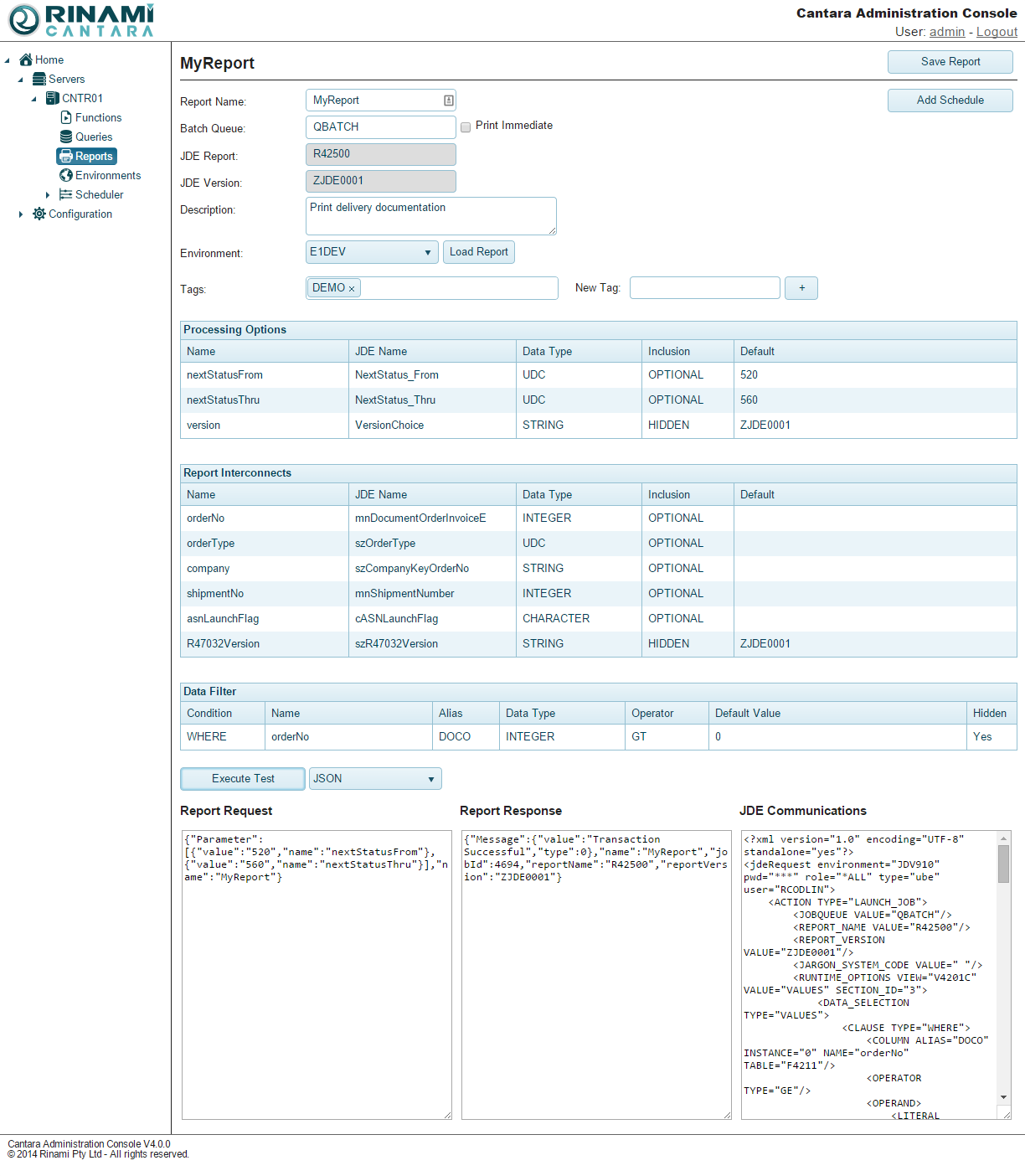1025x1176 pixels.
Task: Click the Queries database icon
Action: coord(66,137)
